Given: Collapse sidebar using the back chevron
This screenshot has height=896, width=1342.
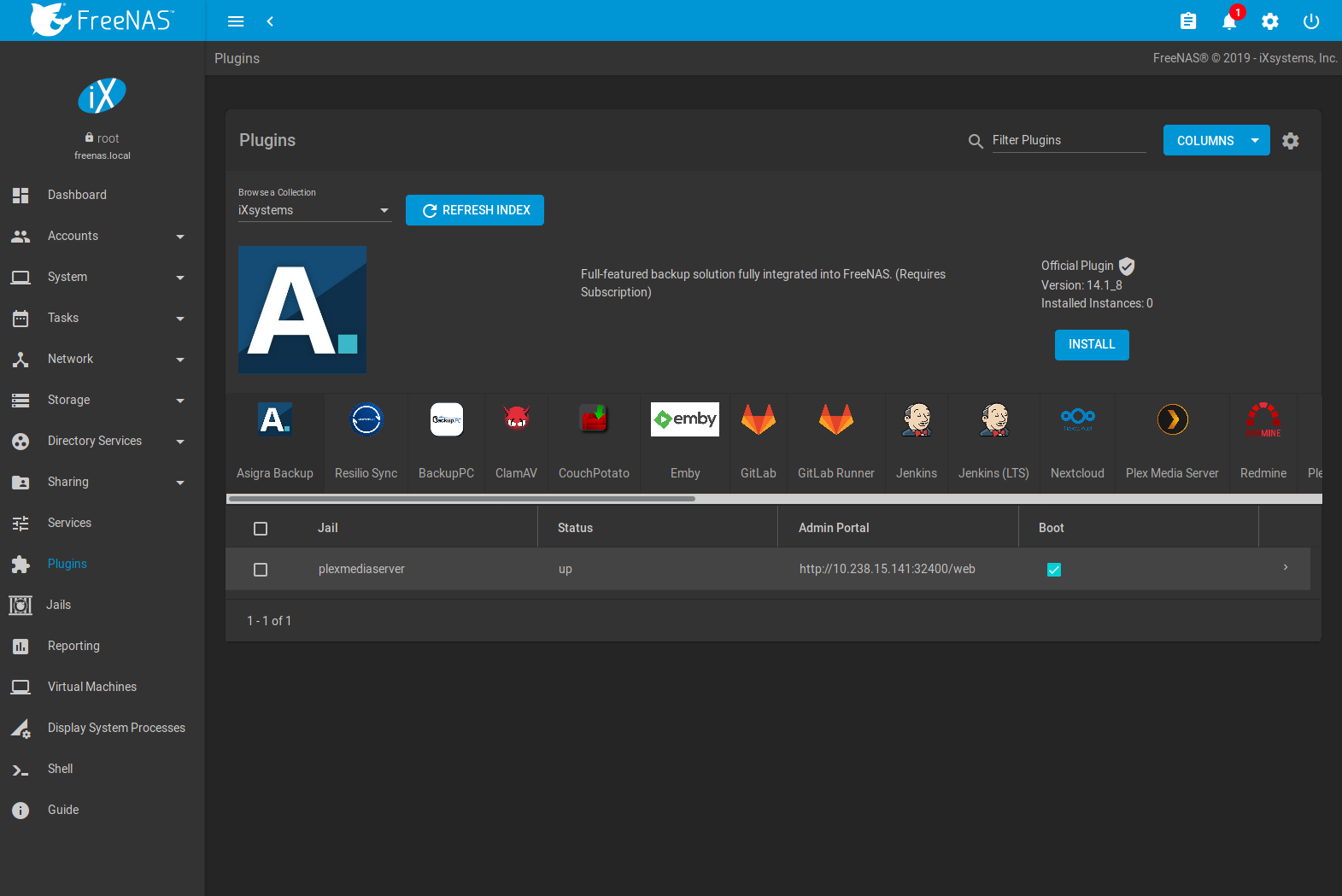Looking at the screenshot, I should (x=270, y=21).
